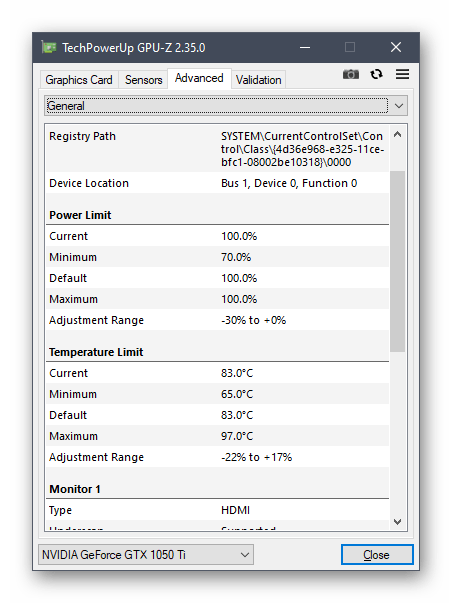Select the Type row label under Monitor 1

[60, 510]
